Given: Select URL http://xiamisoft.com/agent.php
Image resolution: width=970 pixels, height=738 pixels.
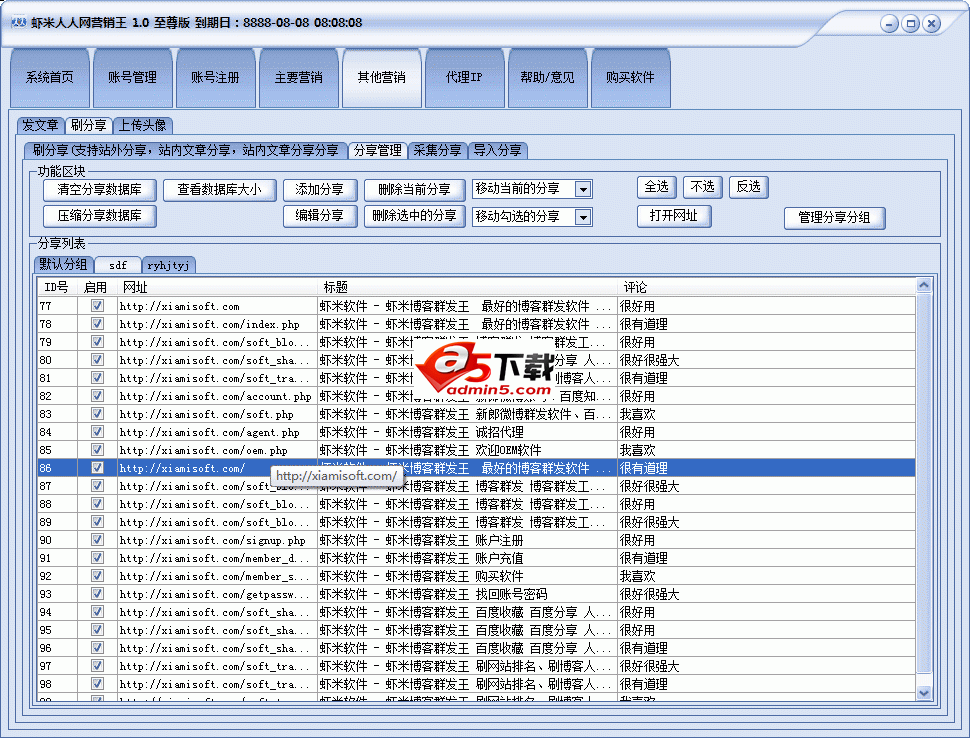Looking at the screenshot, I should (x=209, y=432).
